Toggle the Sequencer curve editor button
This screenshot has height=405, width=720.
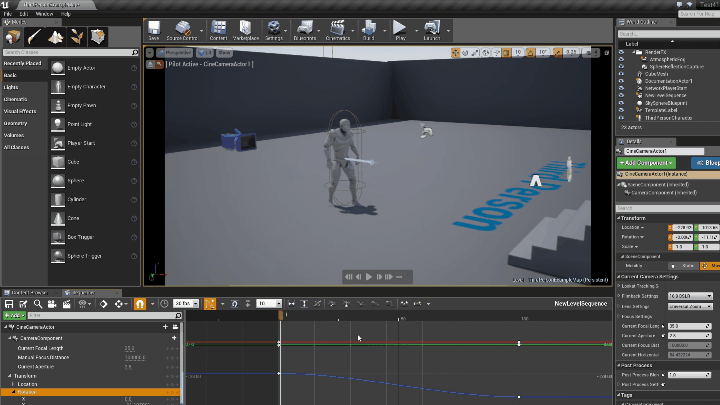pos(210,304)
